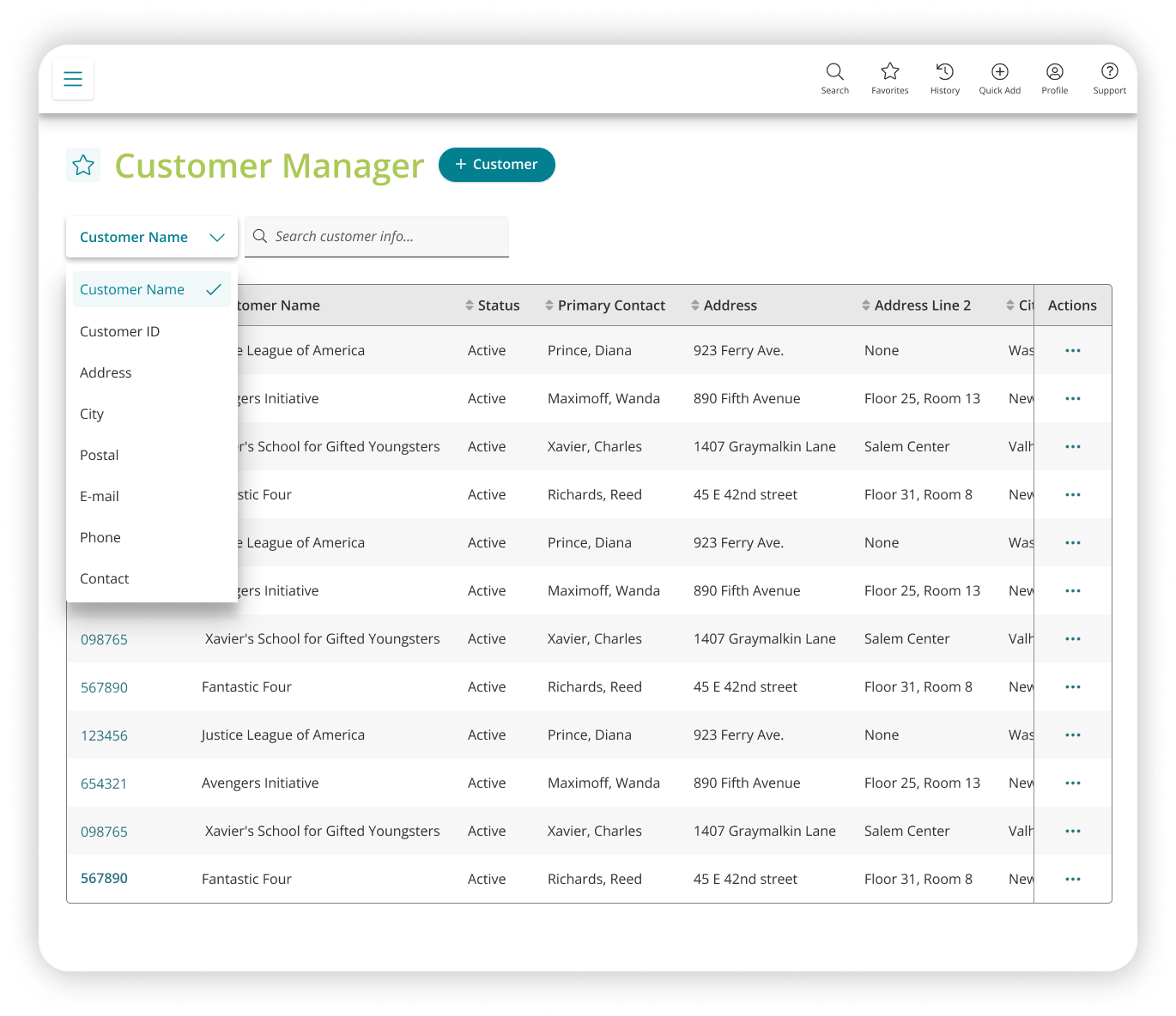Select Customer ID from the dropdown list
The image size is (1176, 1016).
(120, 331)
